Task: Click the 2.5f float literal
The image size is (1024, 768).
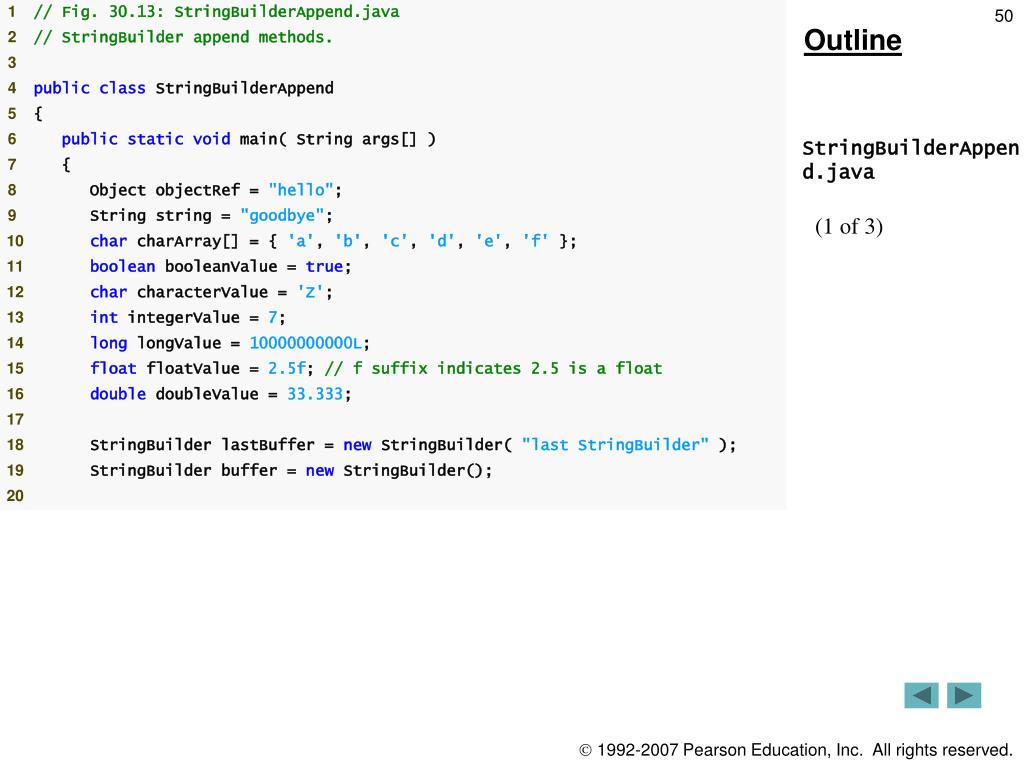Action: point(287,368)
